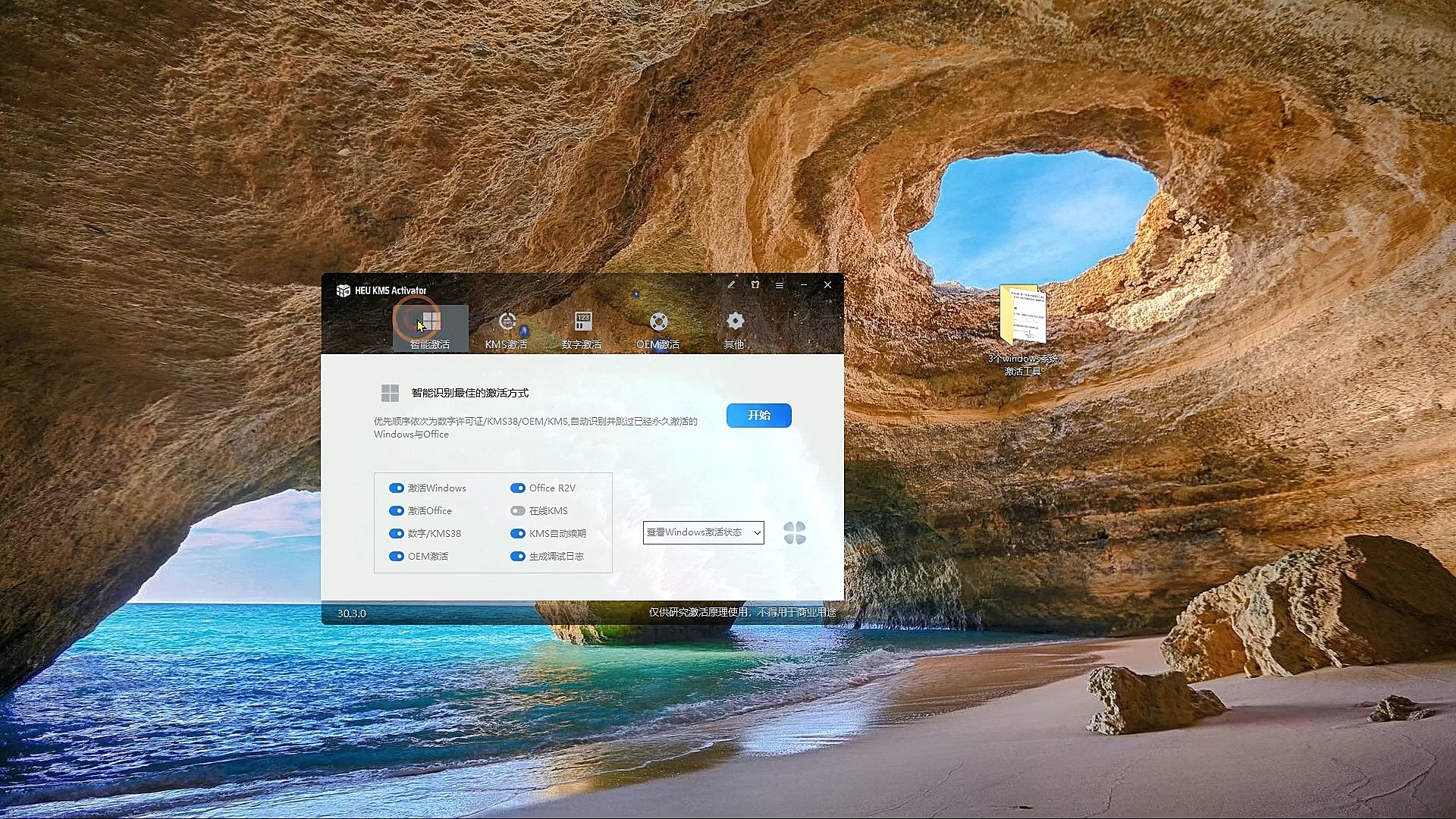The width and height of the screenshot is (1456, 819).
Task: Toggle the 在线KMS switch off
Action: 517,510
